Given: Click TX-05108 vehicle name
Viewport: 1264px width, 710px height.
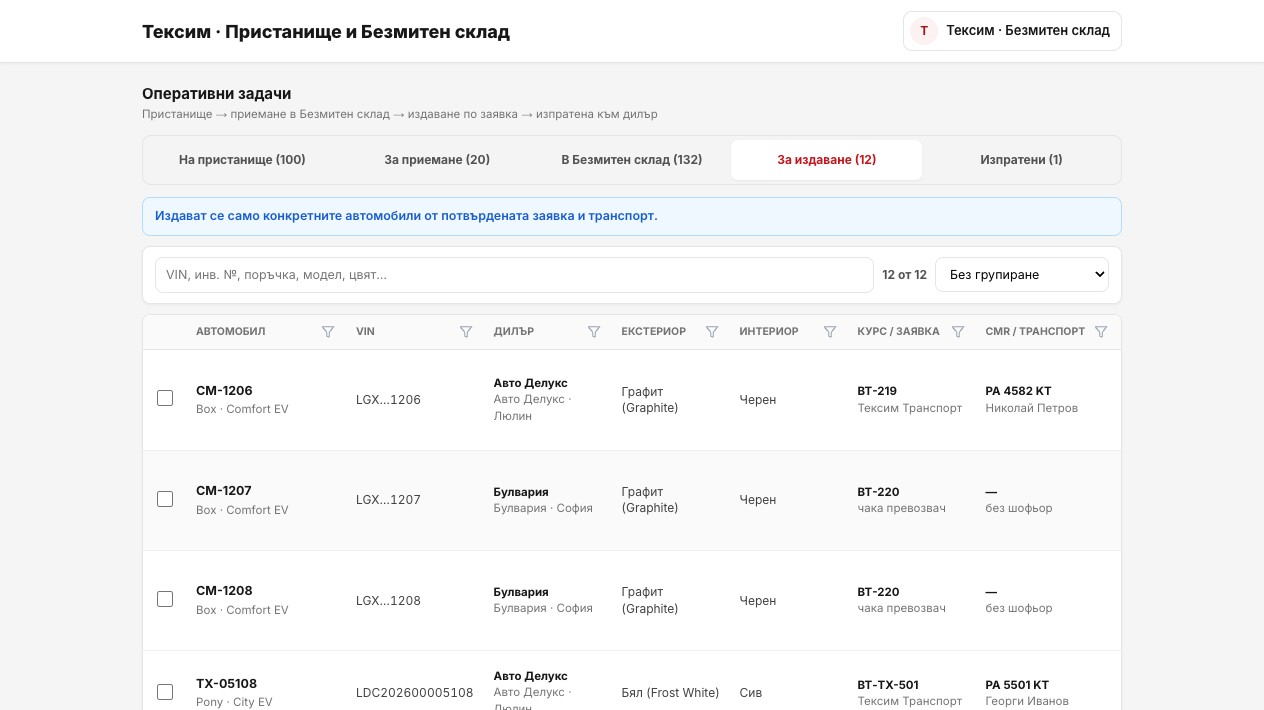Looking at the screenshot, I should tap(226, 684).
